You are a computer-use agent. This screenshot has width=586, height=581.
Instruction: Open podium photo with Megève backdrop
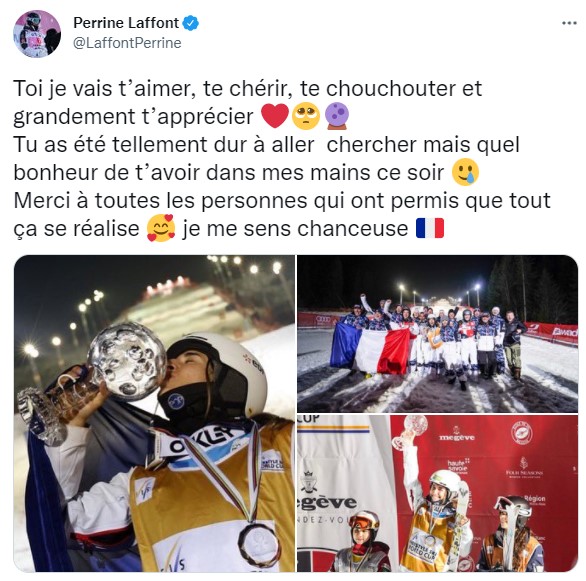[437, 493]
